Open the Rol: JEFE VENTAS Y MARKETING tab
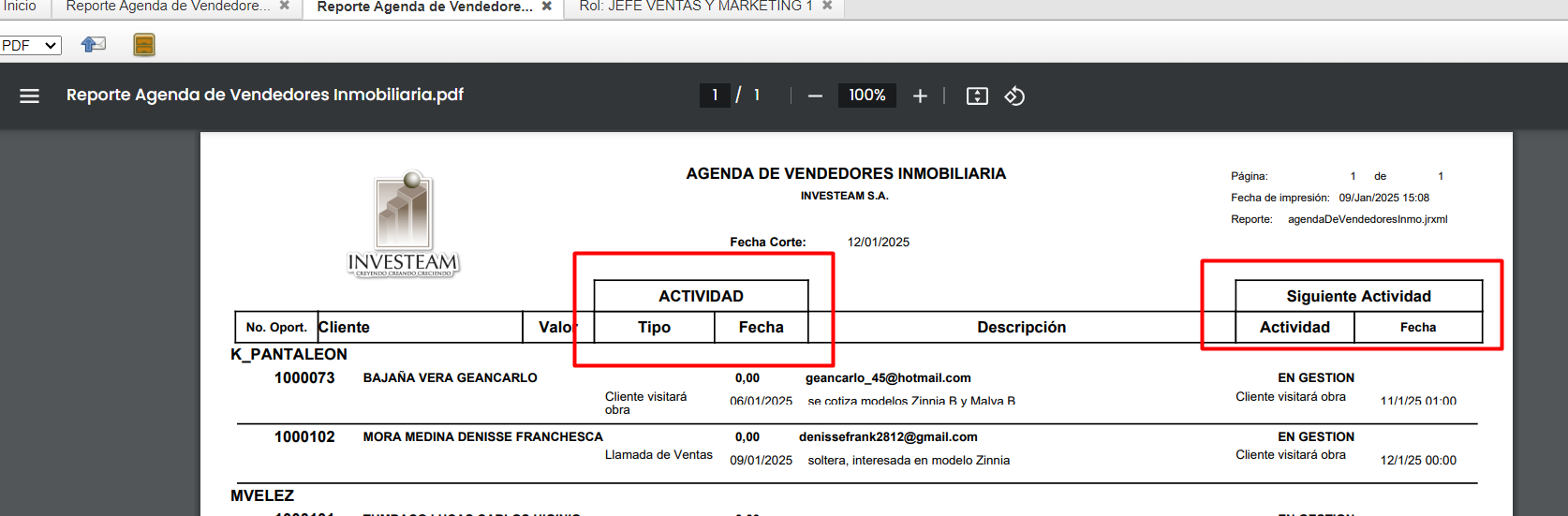Image resolution: width=1568 pixels, height=516 pixels. [695, 7]
